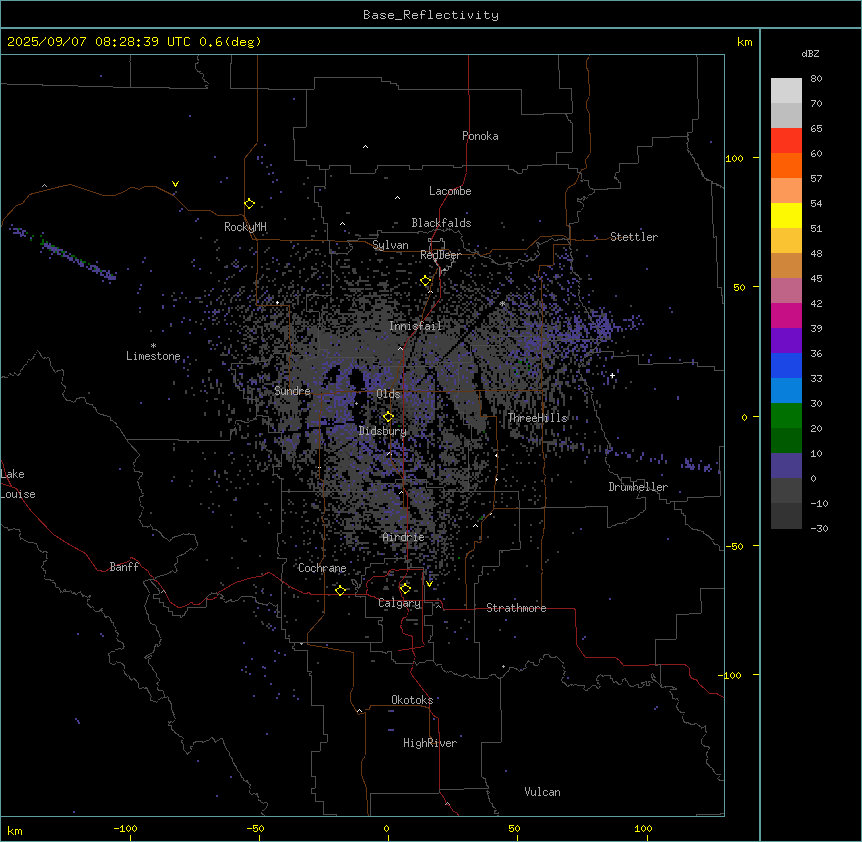The width and height of the screenshot is (862, 842).
Task: Click the yellow V marker northwest of RockyMH
Action: point(175,184)
